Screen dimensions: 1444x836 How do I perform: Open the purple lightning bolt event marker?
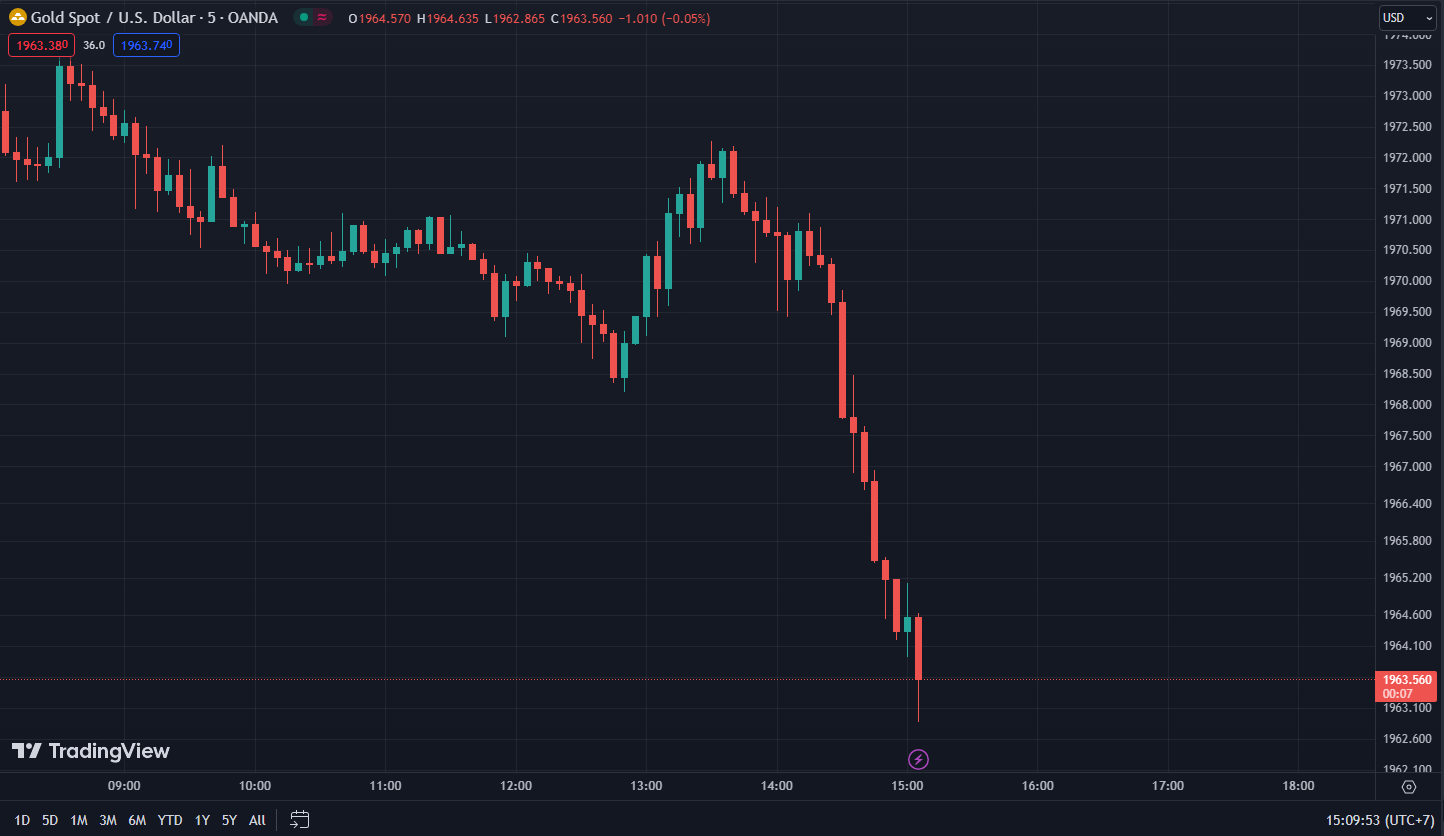(x=918, y=759)
